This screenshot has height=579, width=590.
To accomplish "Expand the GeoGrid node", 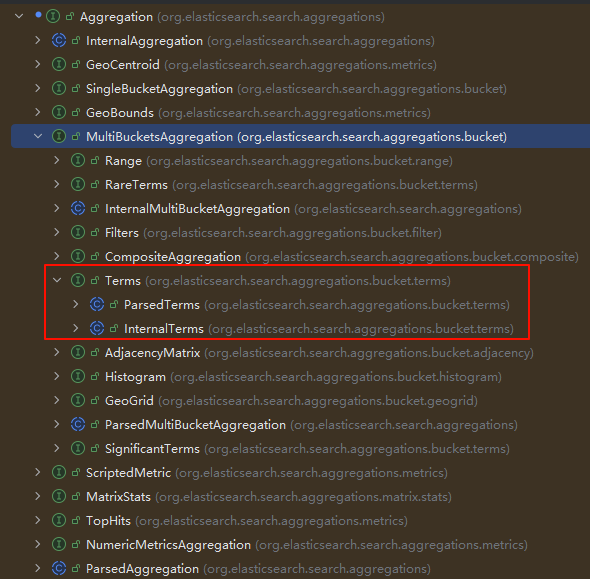I will [x=57, y=400].
